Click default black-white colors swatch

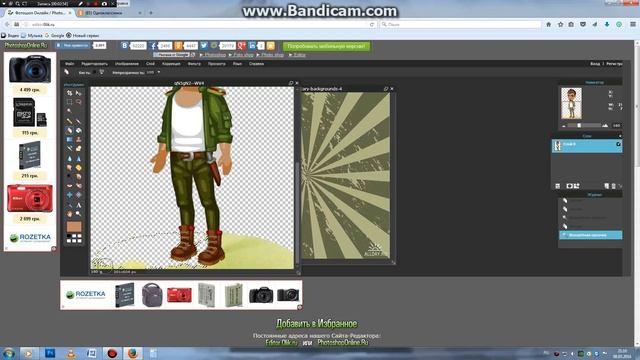69,236
